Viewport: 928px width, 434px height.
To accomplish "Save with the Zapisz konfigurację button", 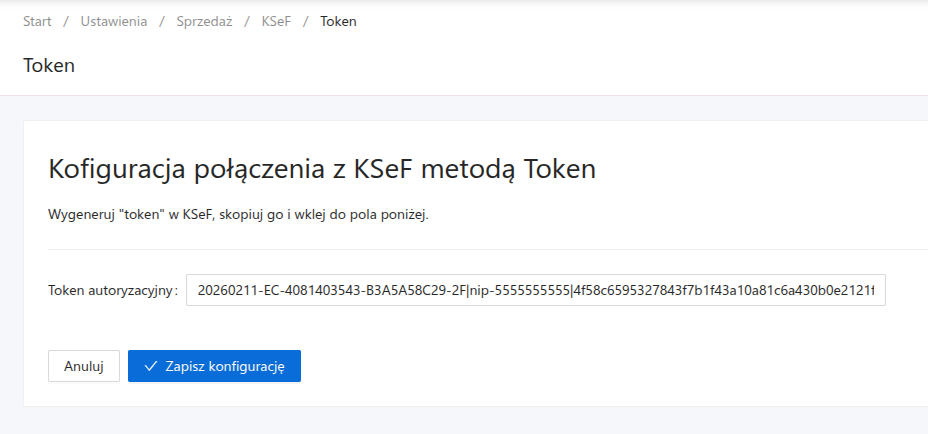I will (x=214, y=366).
